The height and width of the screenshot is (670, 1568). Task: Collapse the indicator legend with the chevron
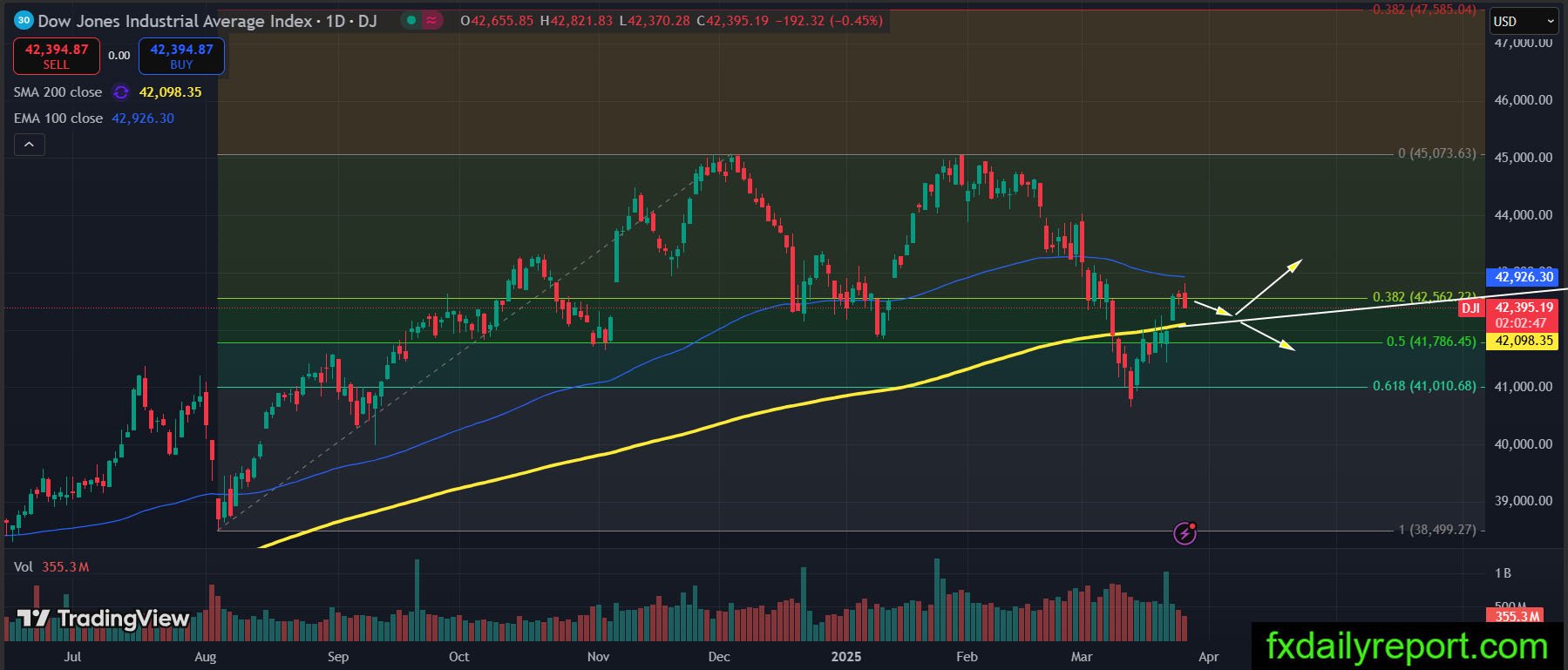click(29, 145)
